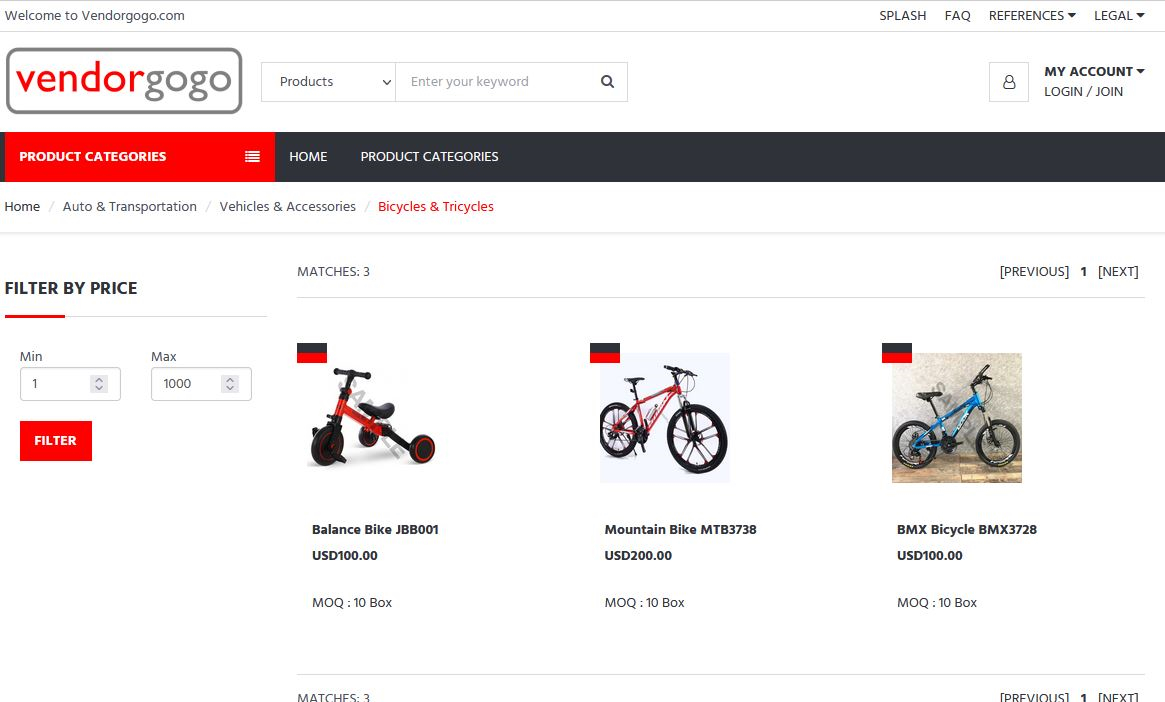The height and width of the screenshot is (702, 1165).
Task: Click the Vendorgogo logo
Action: coord(124,81)
